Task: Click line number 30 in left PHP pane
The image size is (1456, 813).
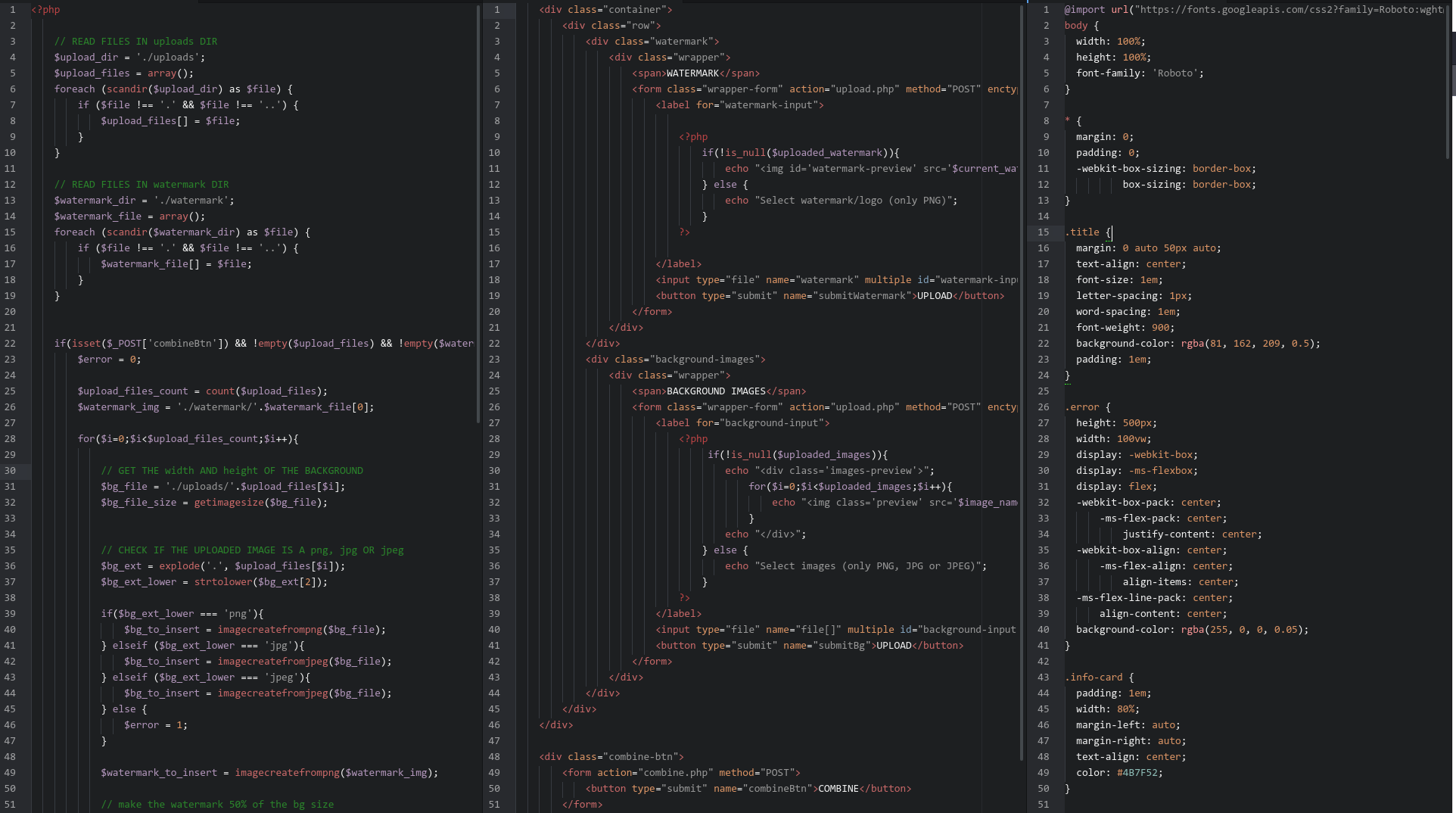Action: click(10, 471)
